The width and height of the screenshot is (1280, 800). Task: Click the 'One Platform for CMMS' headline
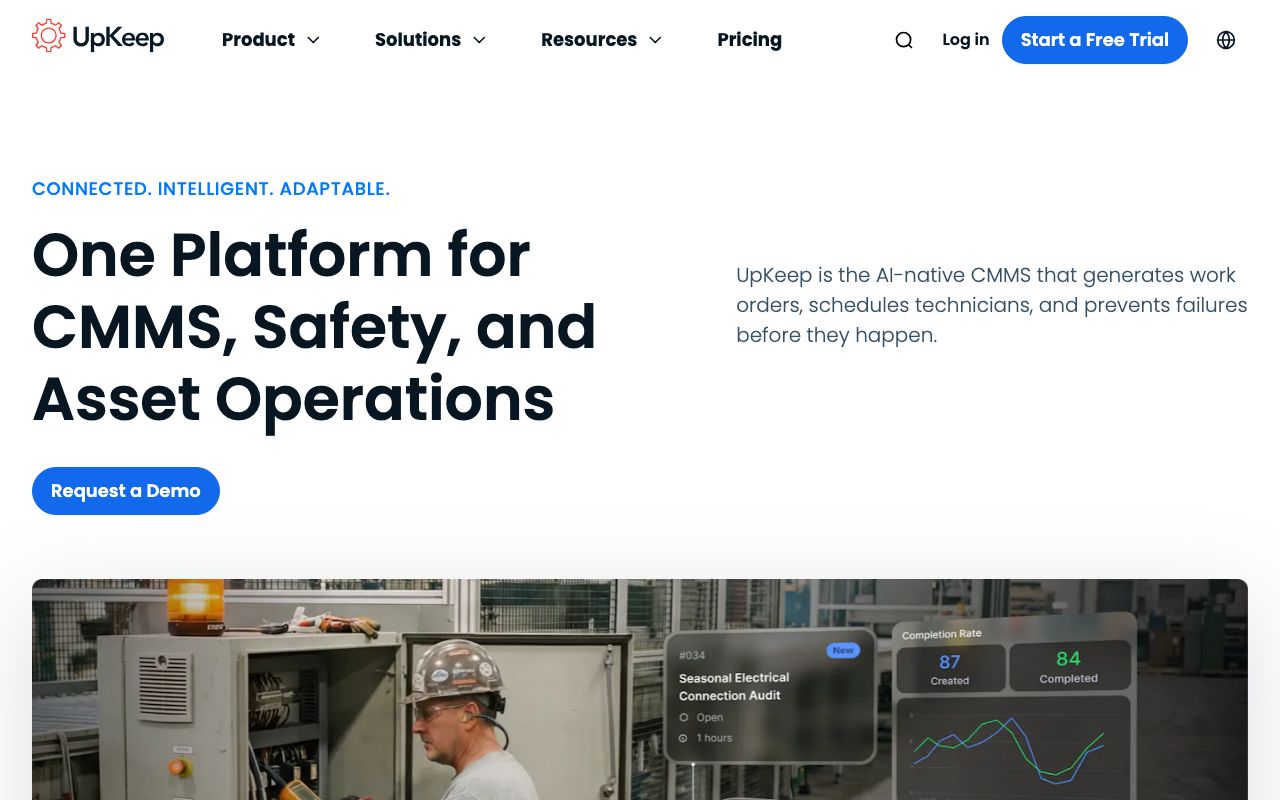pos(314,327)
